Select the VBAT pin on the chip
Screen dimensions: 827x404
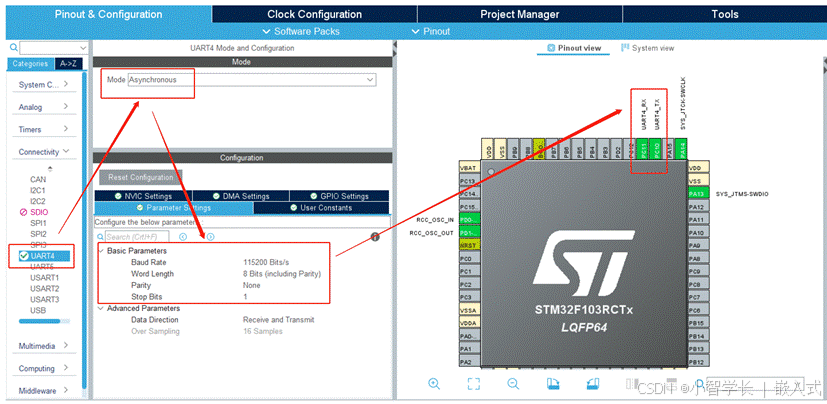(470, 168)
